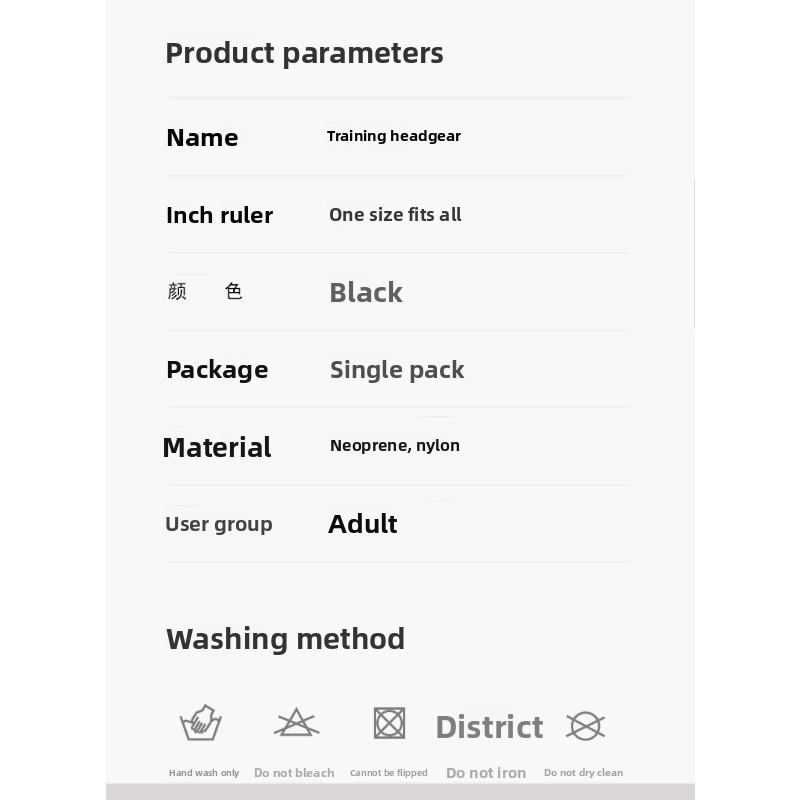This screenshot has width=800, height=800.
Task: Click the hand wash basin icon
Action: click(x=200, y=722)
